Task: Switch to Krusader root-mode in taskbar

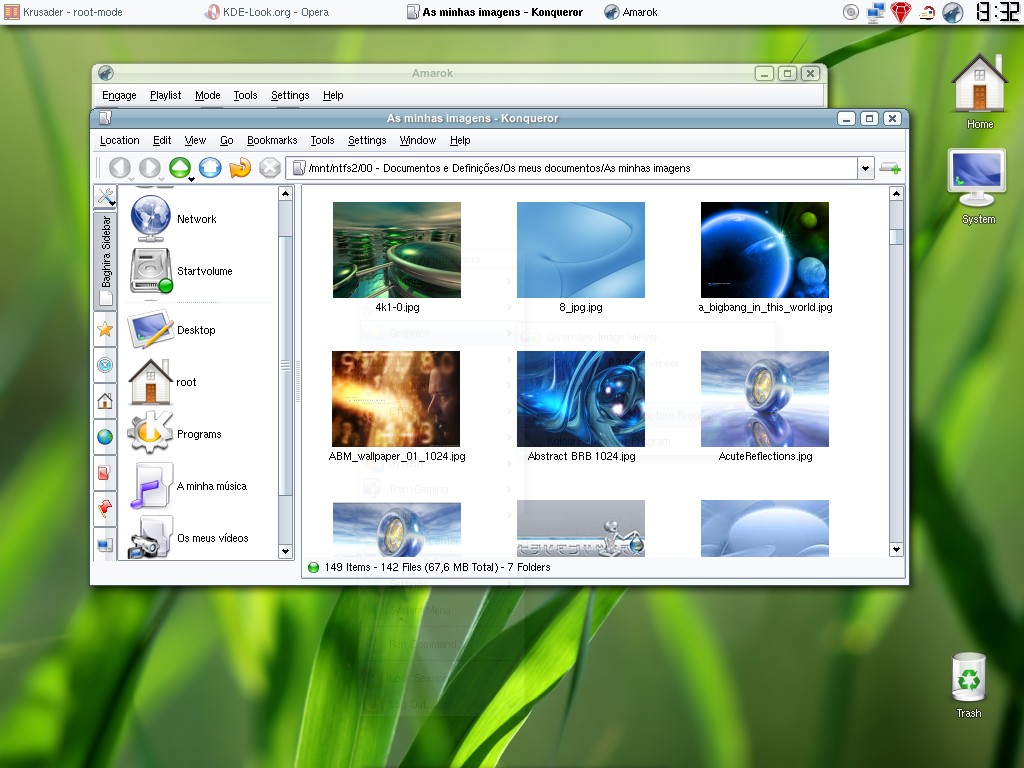Action: (x=63, y=12)
